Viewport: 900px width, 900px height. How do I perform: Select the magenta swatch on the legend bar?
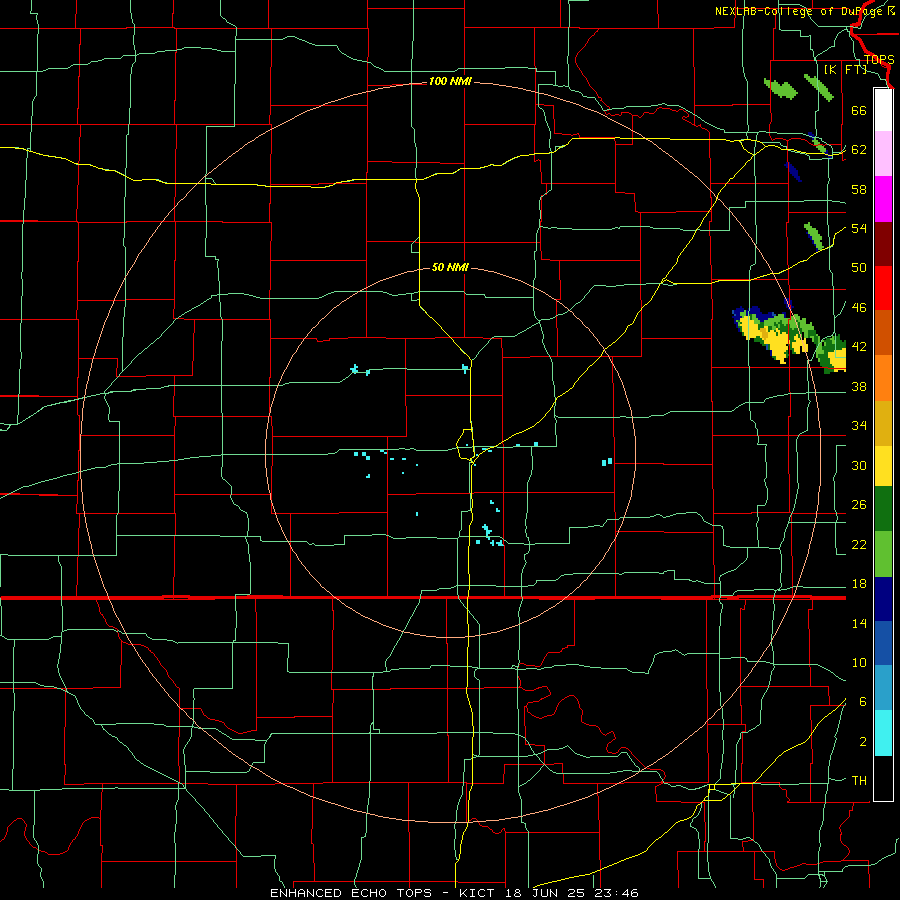(x=883, y=199)
